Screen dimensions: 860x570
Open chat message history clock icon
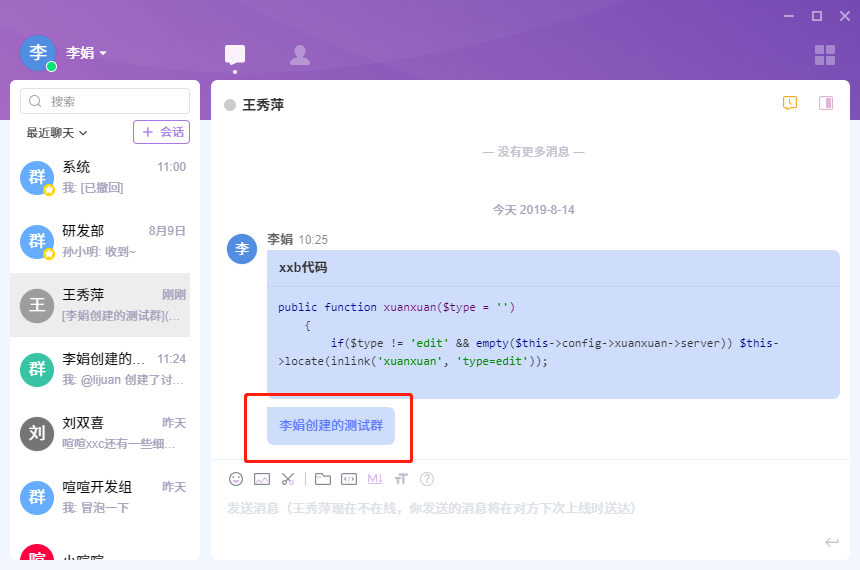[790, 103]
